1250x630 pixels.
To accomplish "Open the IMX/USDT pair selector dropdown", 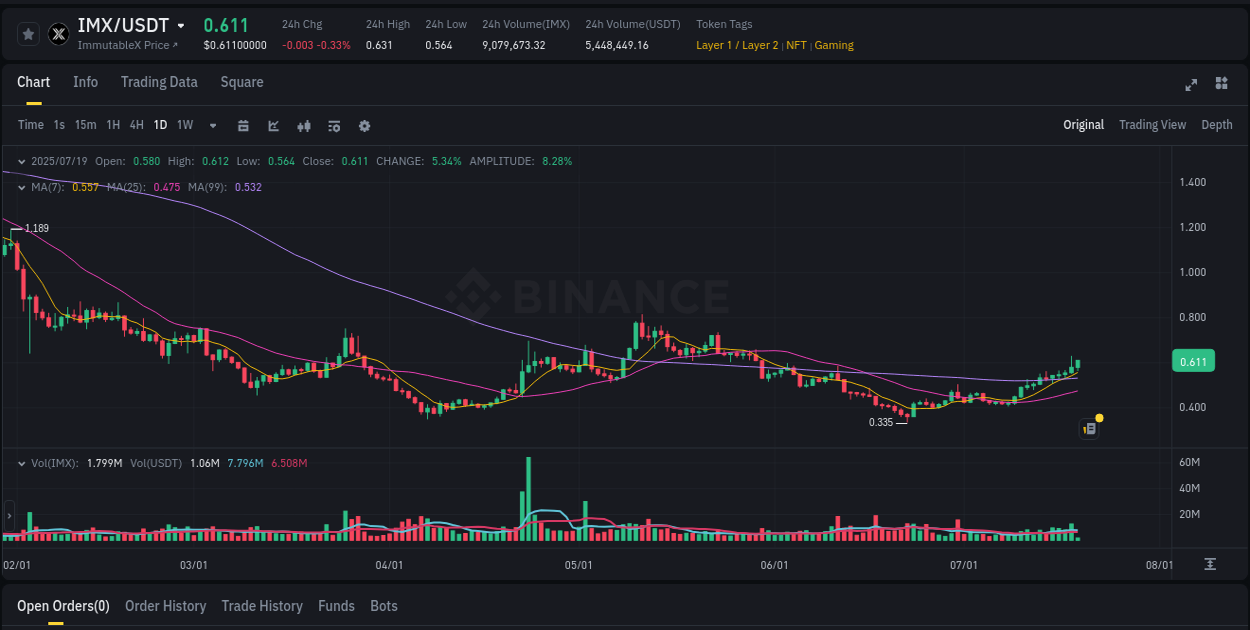I will click(131, 25).
